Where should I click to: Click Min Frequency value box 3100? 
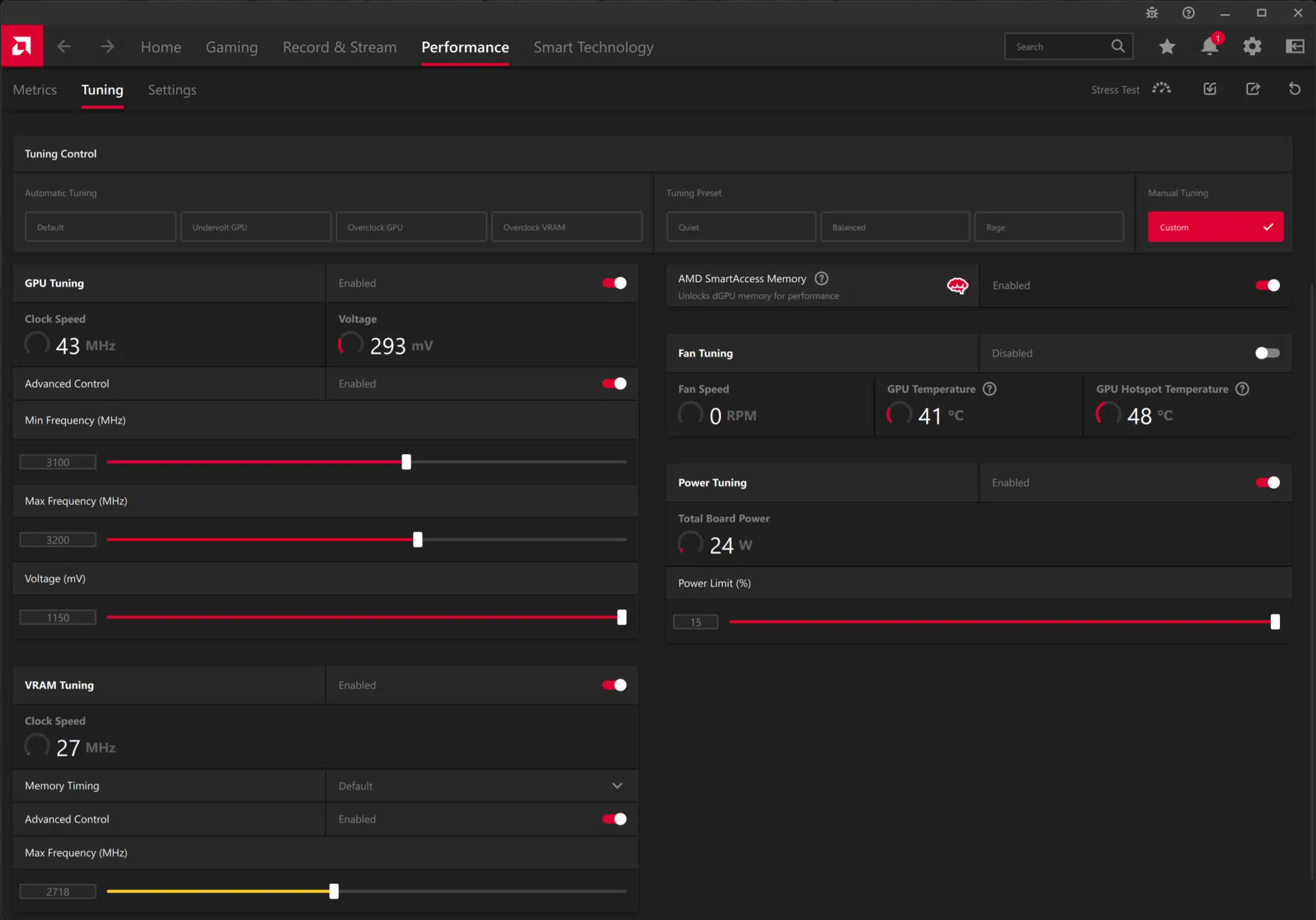[58, 462]
